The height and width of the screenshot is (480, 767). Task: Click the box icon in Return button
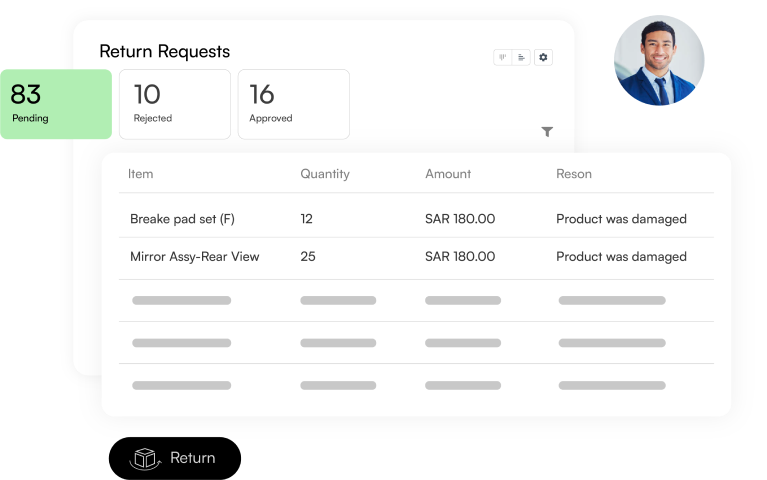pyautogui.click(x=145, y=458)
